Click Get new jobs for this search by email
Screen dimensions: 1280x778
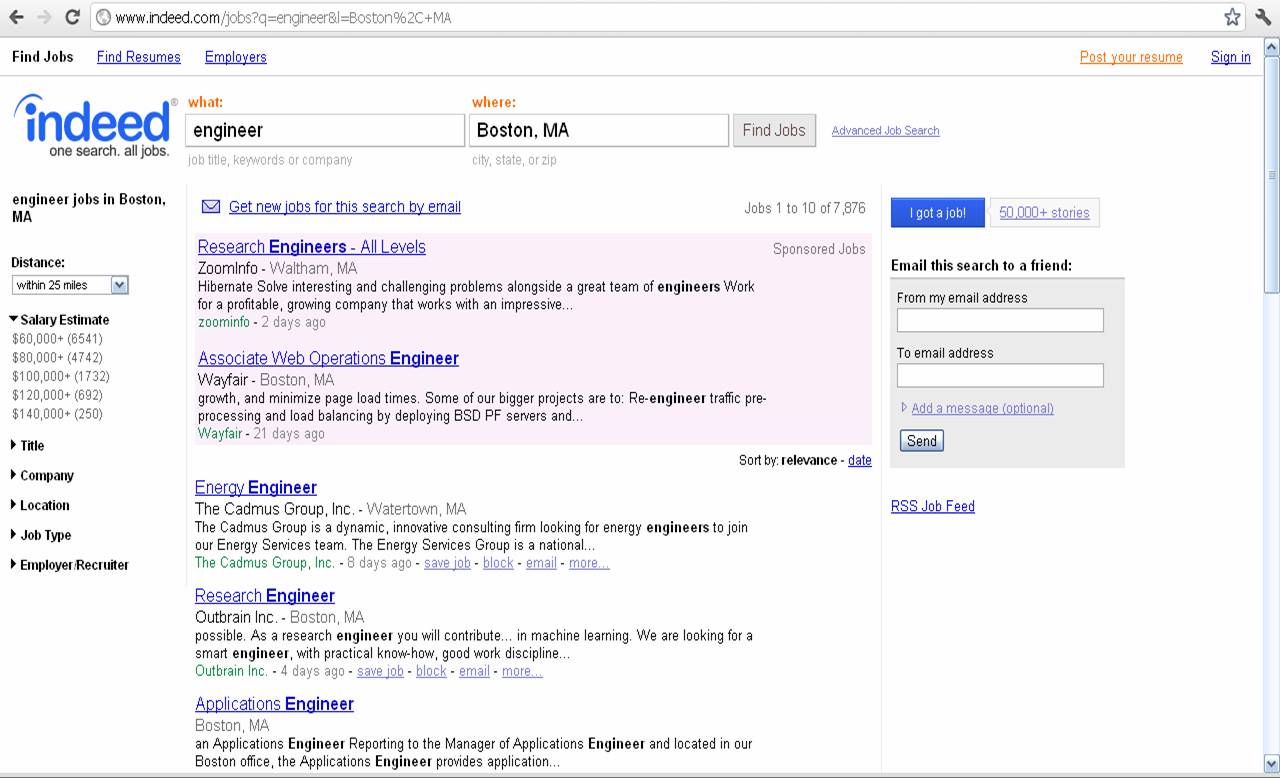[345, 207]
